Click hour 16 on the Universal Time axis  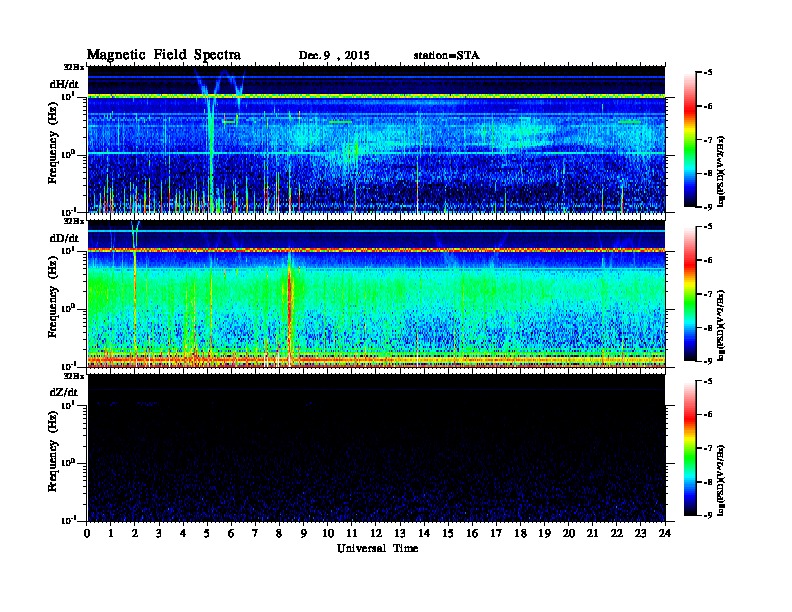[472, 533]
